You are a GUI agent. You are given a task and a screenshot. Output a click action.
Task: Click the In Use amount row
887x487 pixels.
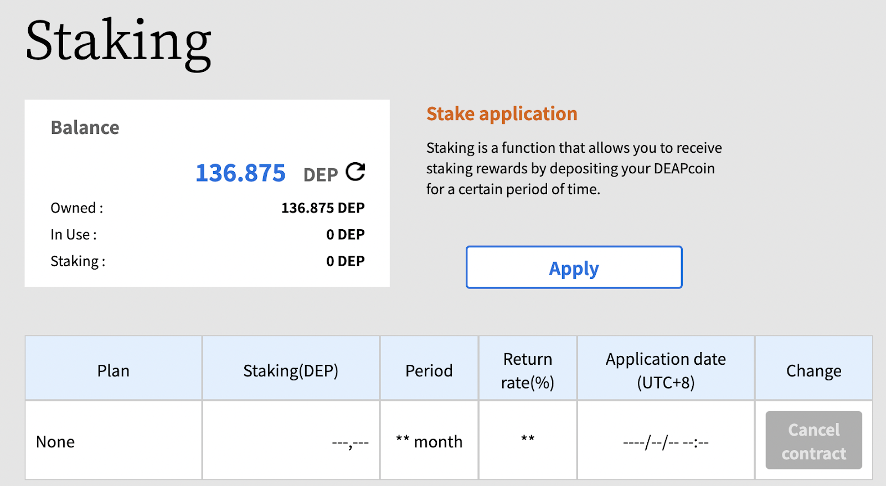point(207,234)
